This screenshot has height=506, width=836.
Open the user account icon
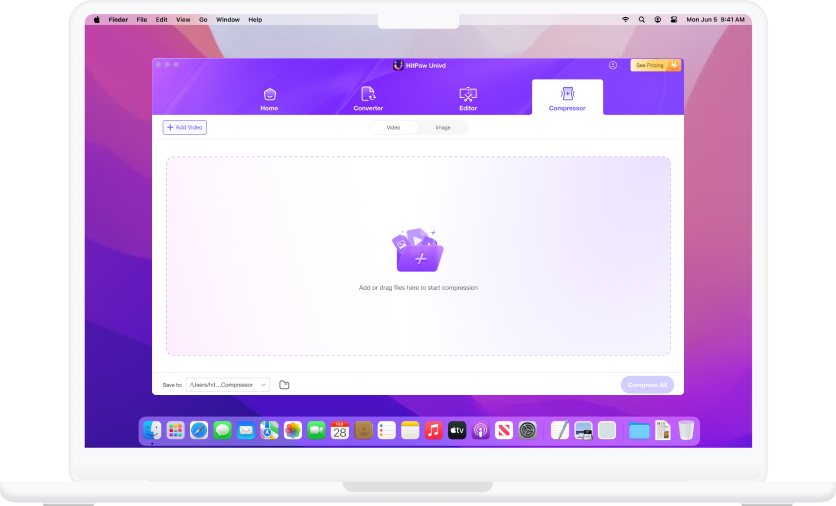(x=613, y=65)
